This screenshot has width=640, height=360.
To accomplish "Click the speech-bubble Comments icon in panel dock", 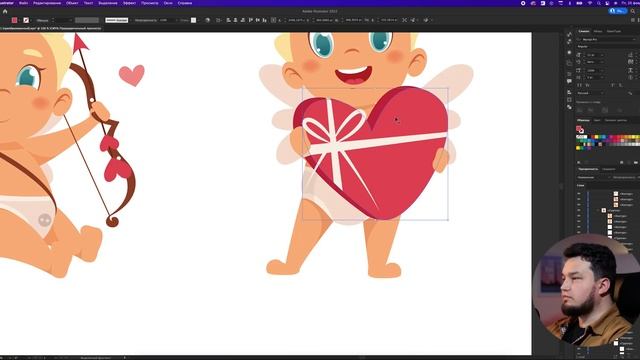I will coord(569,81).
